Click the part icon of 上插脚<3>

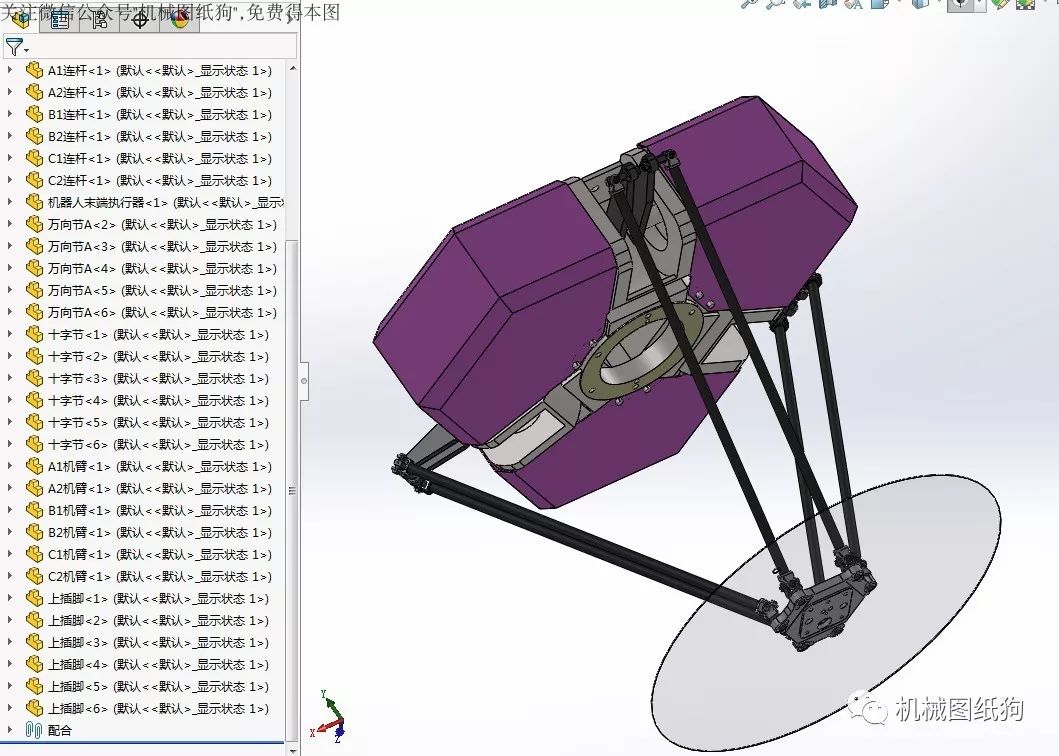coord(34,642)
